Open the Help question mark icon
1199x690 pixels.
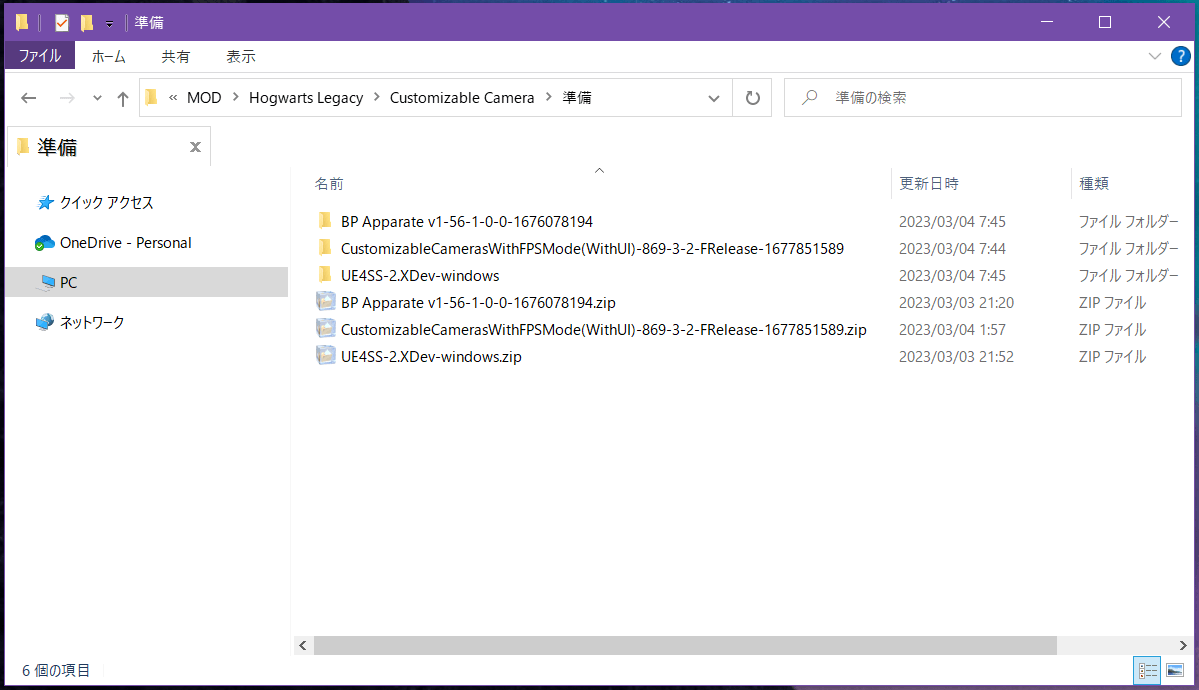pos(1181,56)
